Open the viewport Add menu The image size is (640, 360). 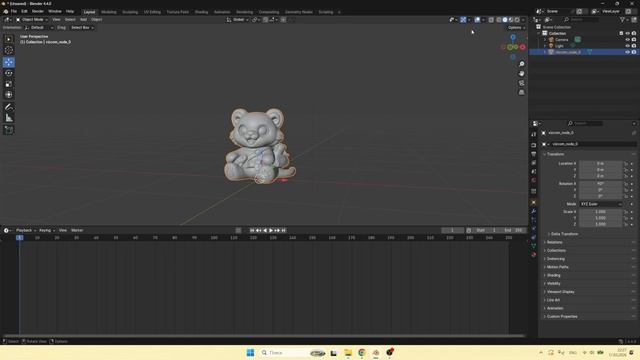(83, 20)
